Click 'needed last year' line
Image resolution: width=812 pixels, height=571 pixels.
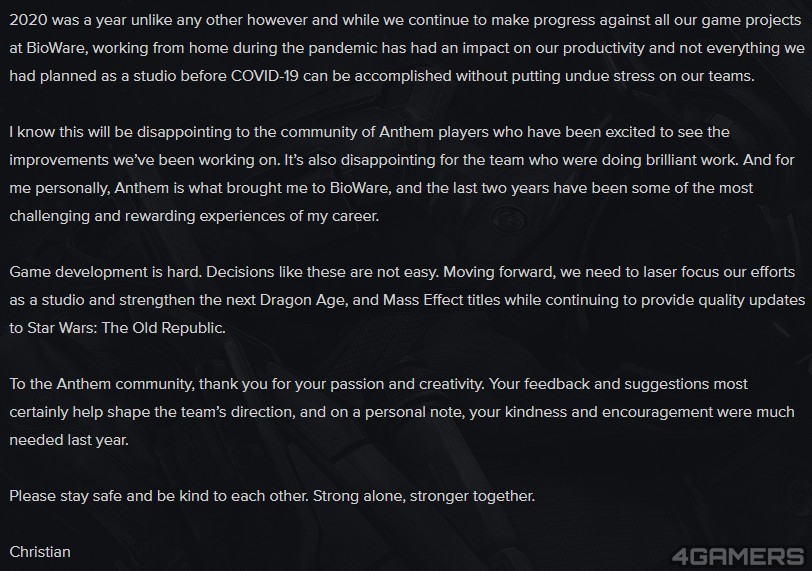click(x=69, y=440)
